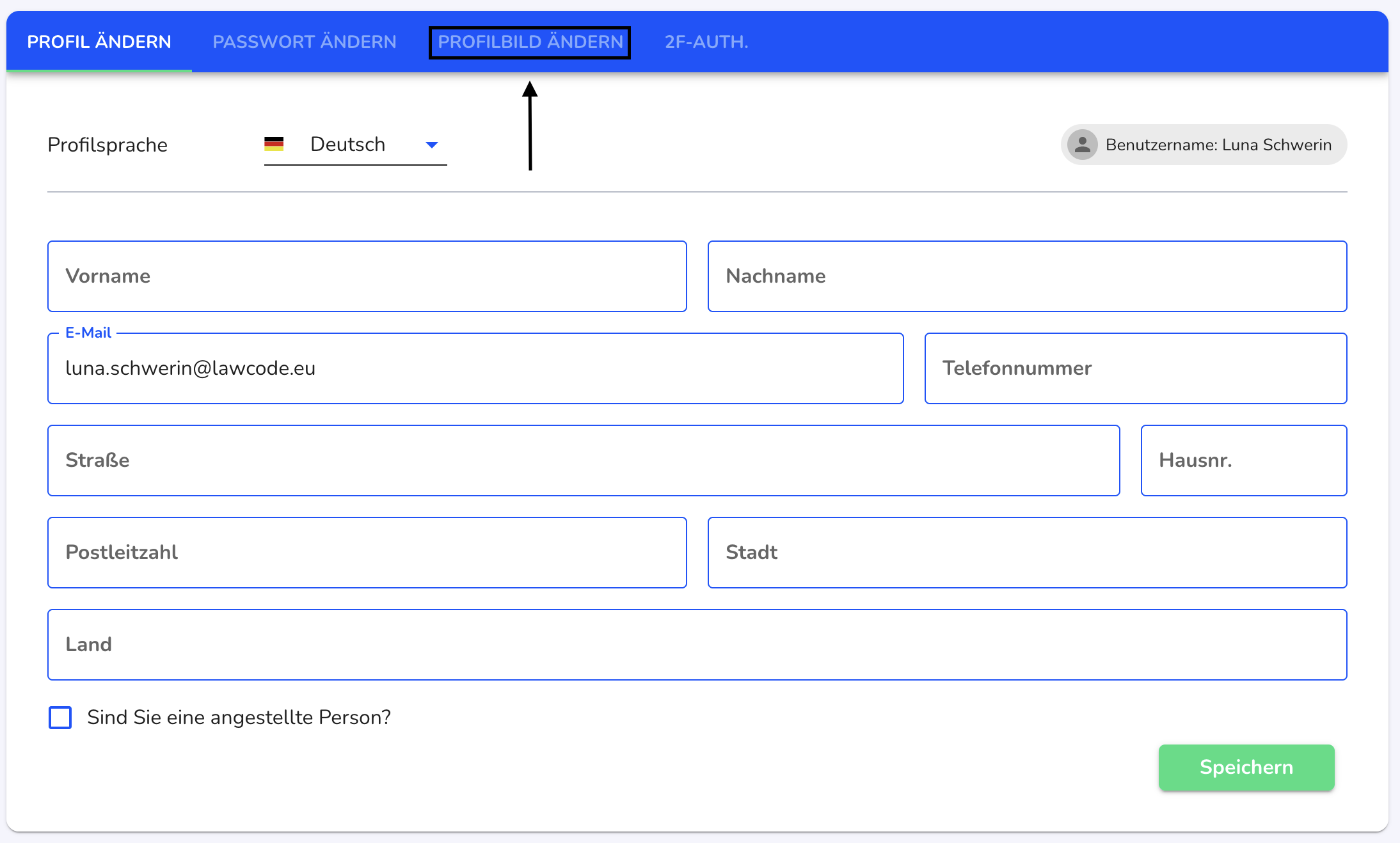Screen dimensions: 1400x843
Task: Click the Nachname input field
Action: 1027,276
